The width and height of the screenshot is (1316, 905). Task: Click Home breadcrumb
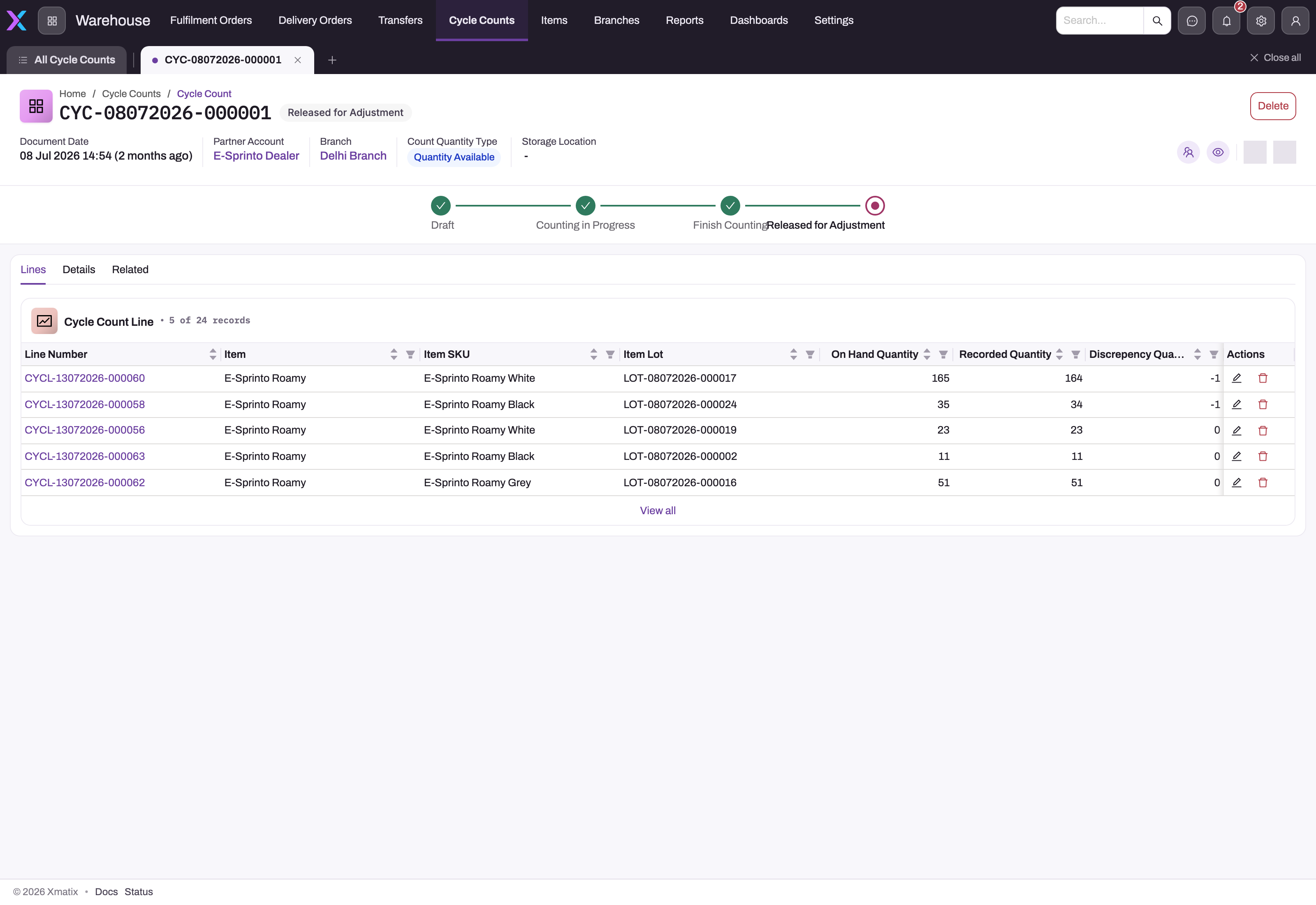point(72,94)
